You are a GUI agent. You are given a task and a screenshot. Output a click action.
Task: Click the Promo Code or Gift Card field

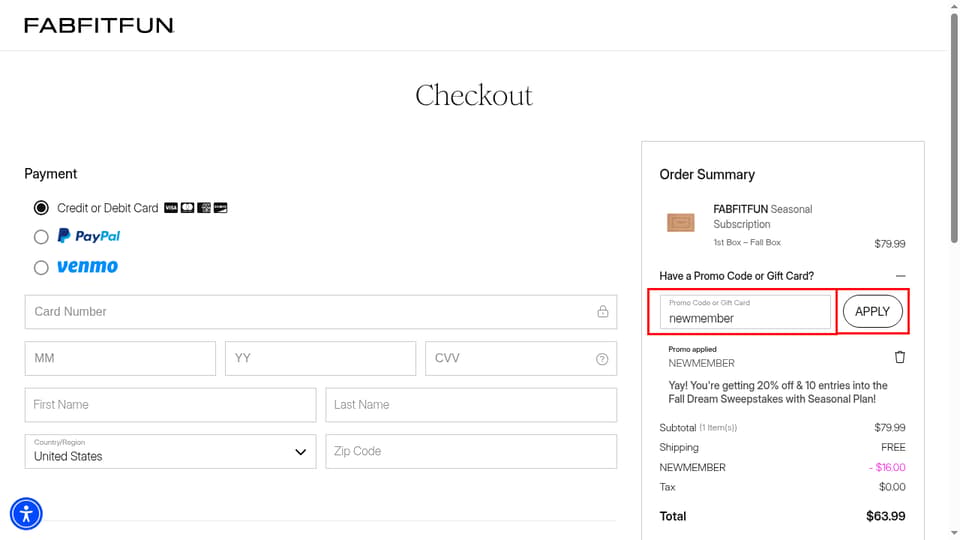[x=745, y=312]
